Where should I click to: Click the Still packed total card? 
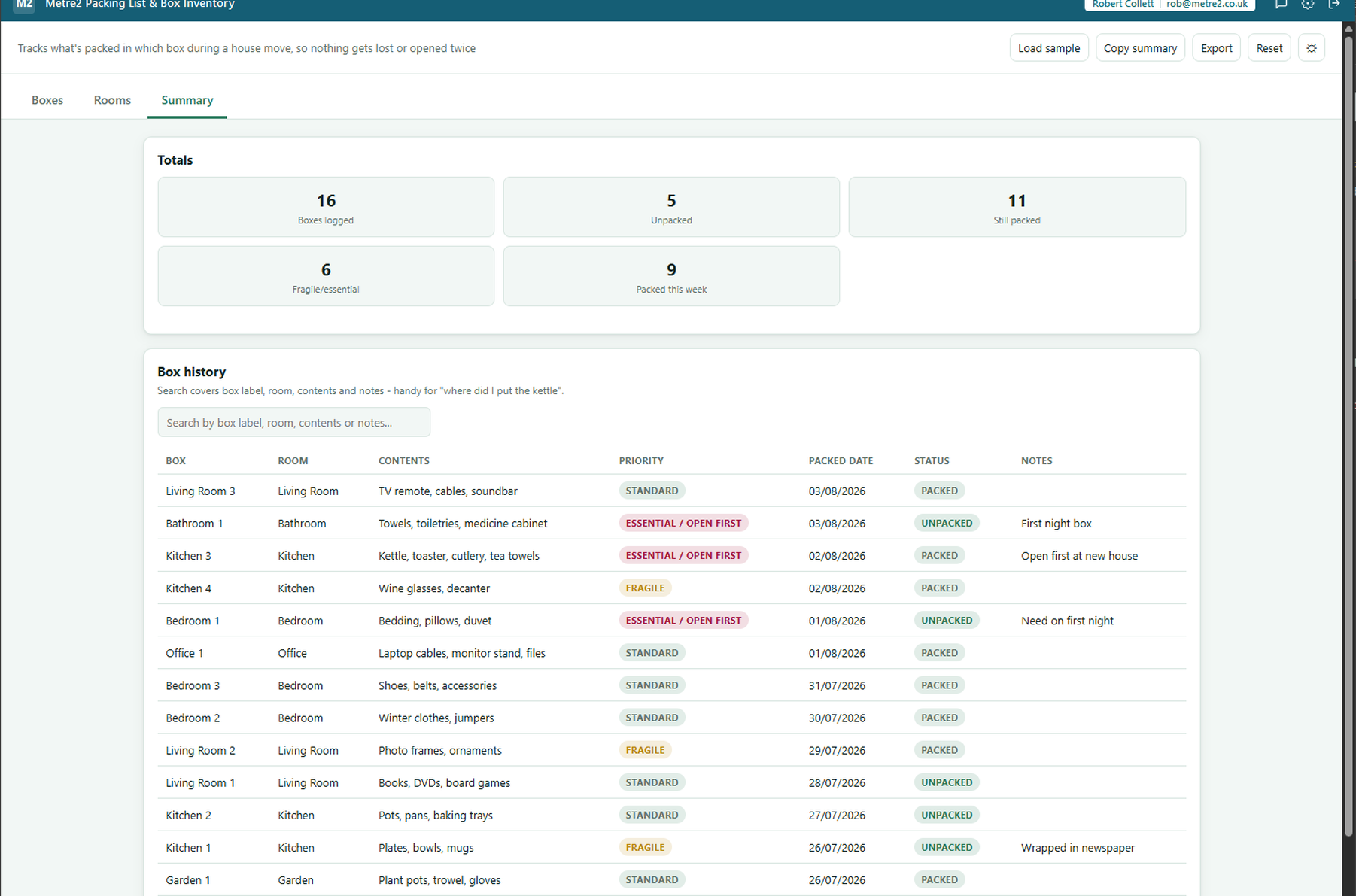[1017, 207]
